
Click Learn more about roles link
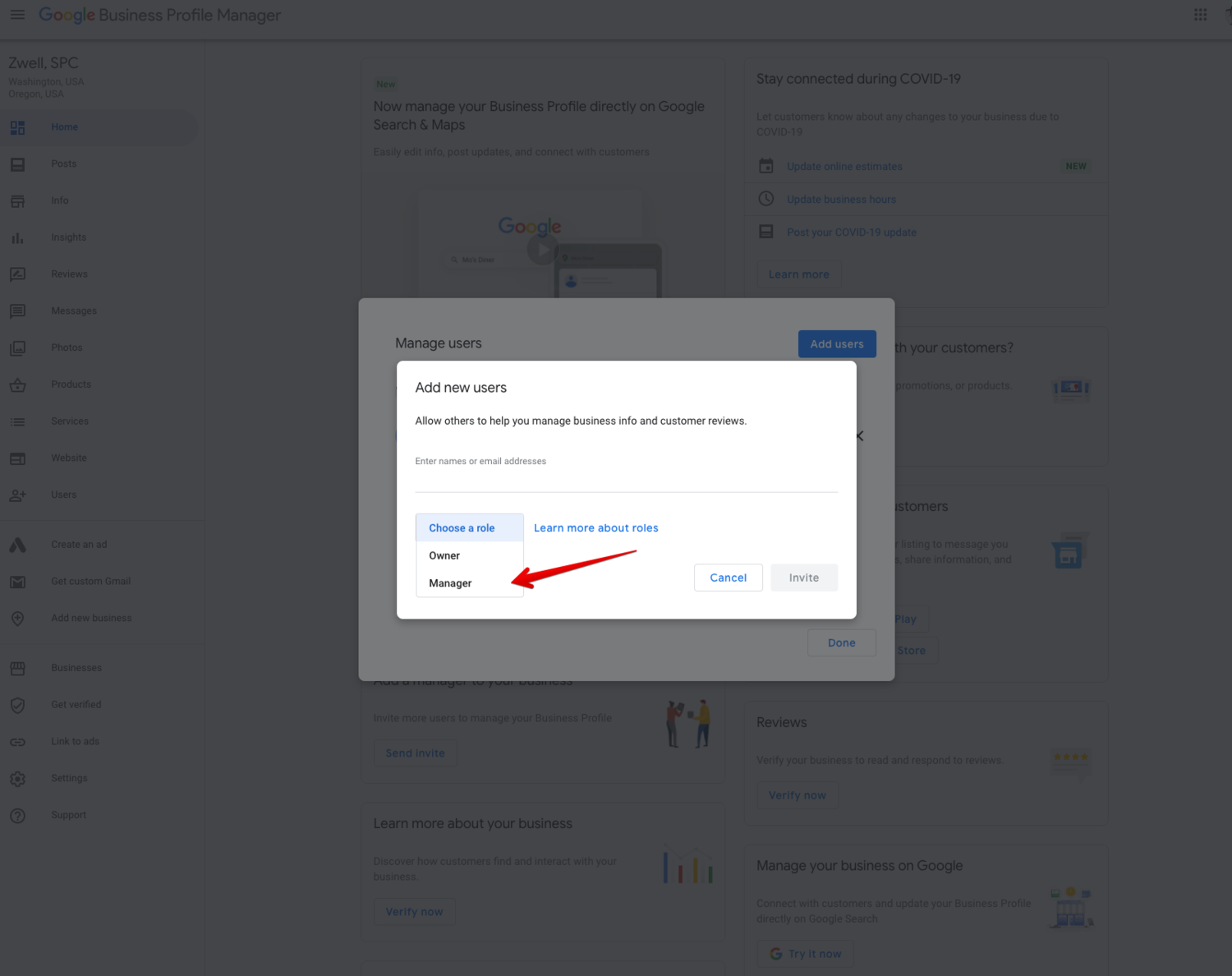coord(596,528)
